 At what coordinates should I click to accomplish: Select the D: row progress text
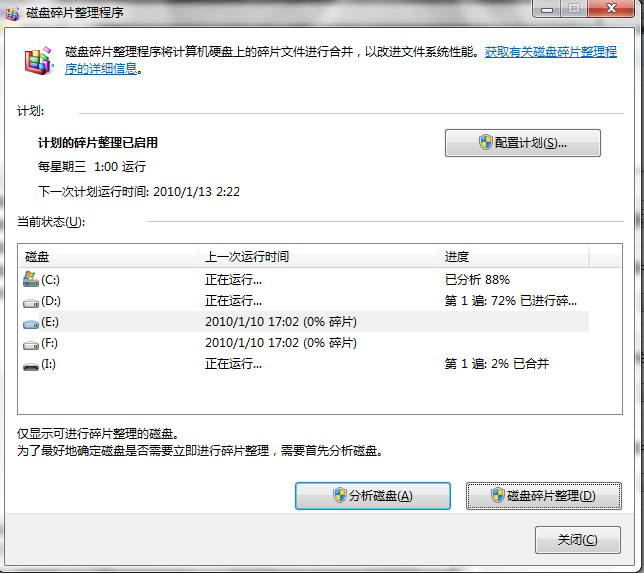click(510, 301)
